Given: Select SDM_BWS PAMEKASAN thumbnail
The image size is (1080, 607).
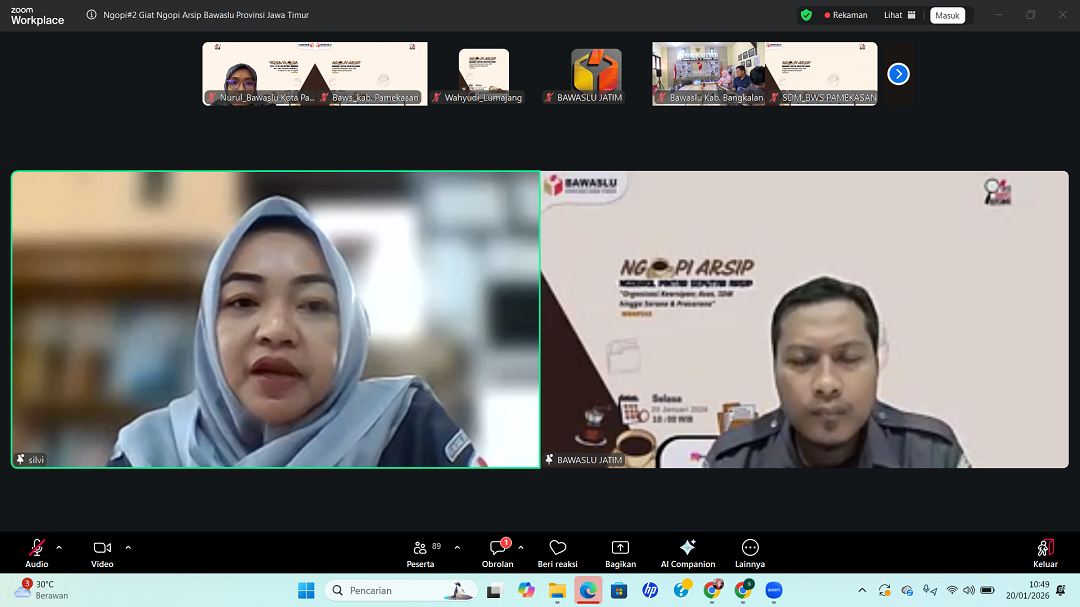Looking at the screenshot, I should (x=821, y=74).
